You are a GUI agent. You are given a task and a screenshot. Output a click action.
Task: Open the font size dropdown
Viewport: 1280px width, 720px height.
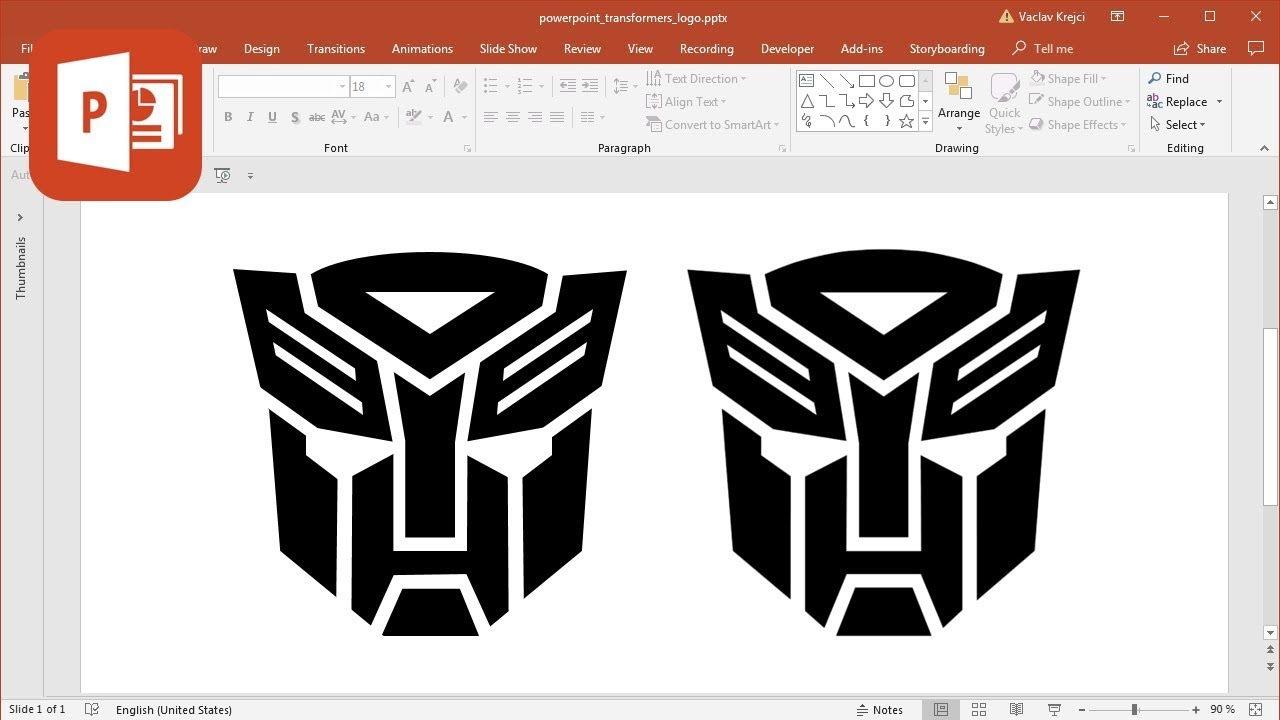point(389,87)
